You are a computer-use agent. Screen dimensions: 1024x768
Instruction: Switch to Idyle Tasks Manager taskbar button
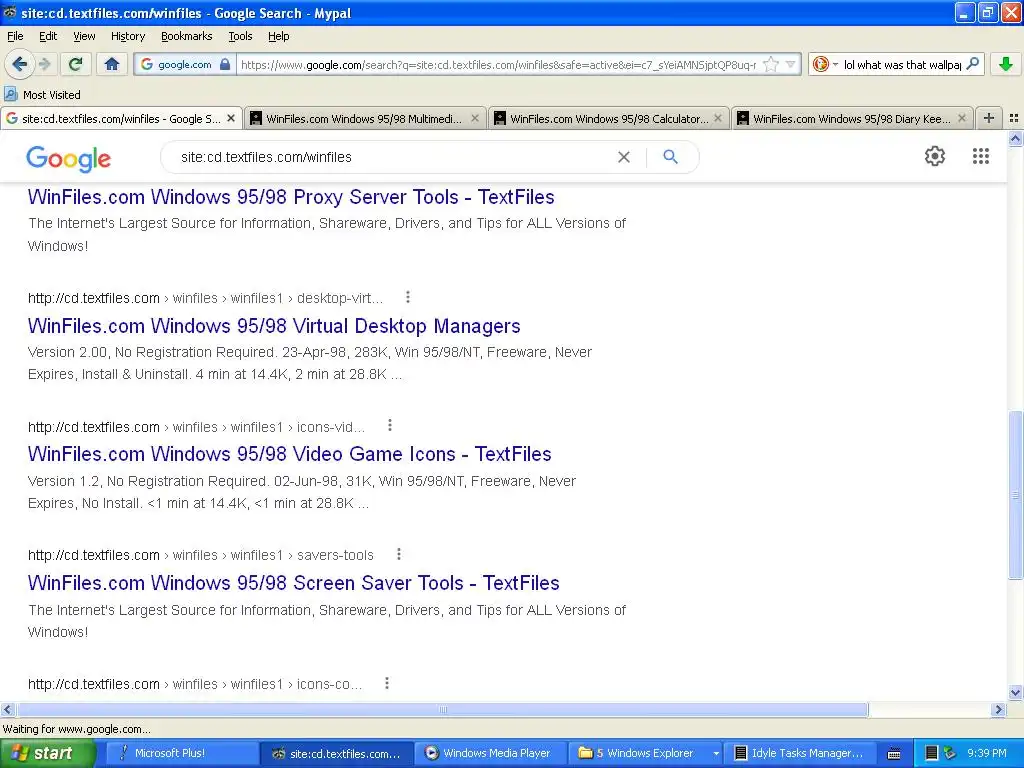(799, 753)
